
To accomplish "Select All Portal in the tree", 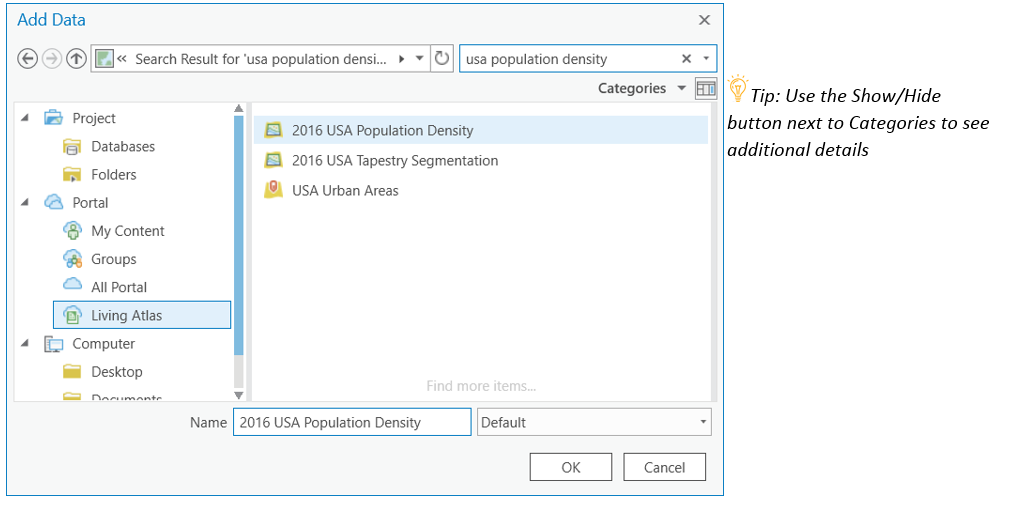I will [119, 287].
